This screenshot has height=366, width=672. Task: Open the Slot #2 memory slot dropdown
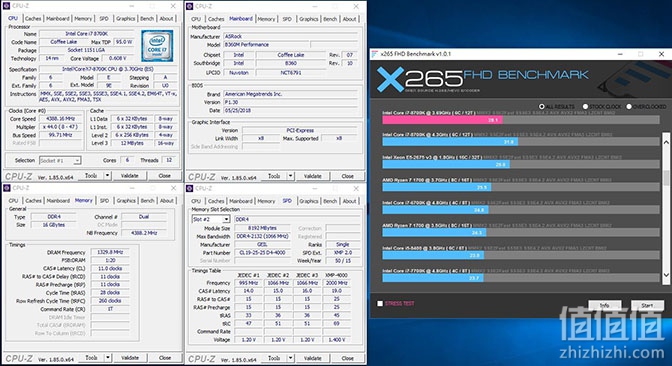[x=211, y=219]
